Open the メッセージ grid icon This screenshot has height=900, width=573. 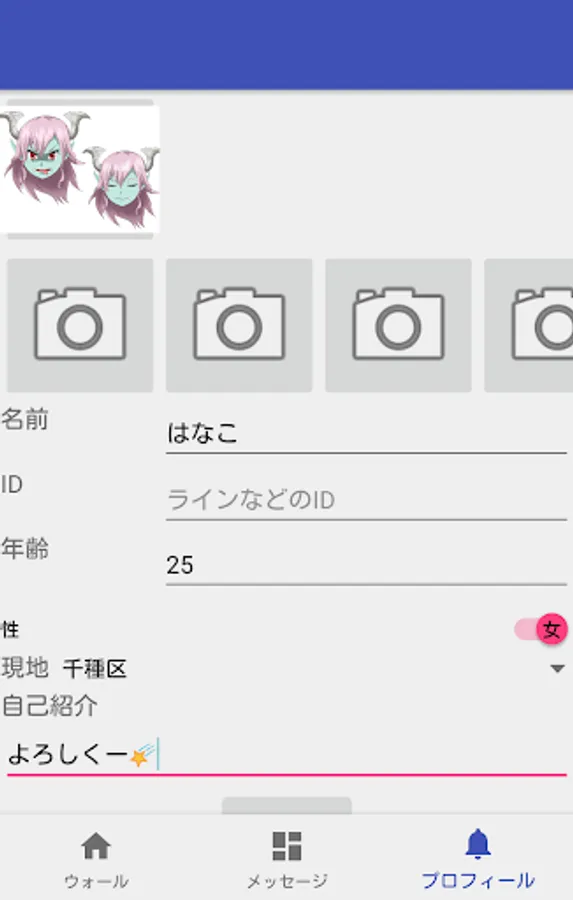[286, 846]
